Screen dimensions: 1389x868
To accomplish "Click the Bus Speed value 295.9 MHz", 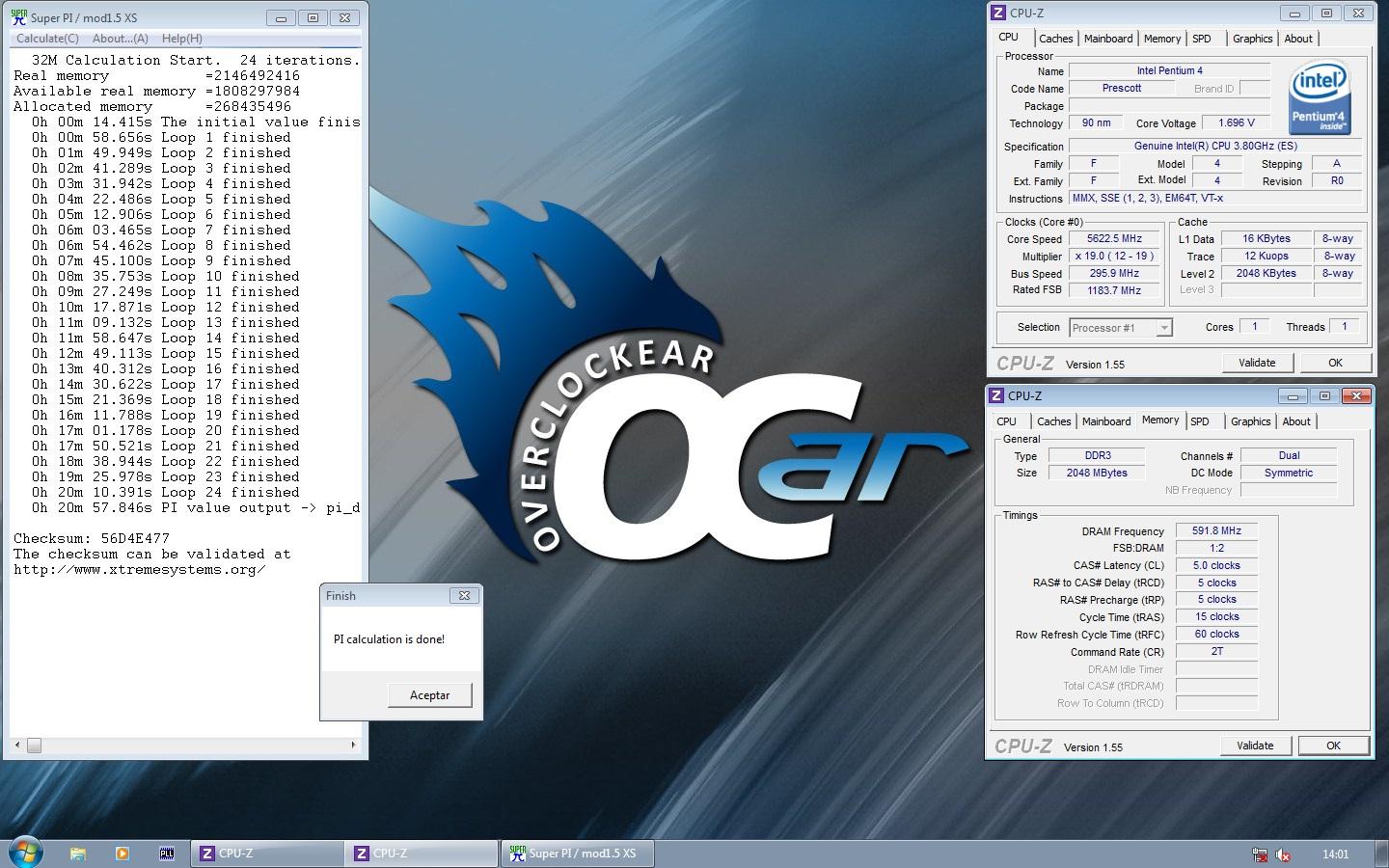I will click(x=1114, y=274).
